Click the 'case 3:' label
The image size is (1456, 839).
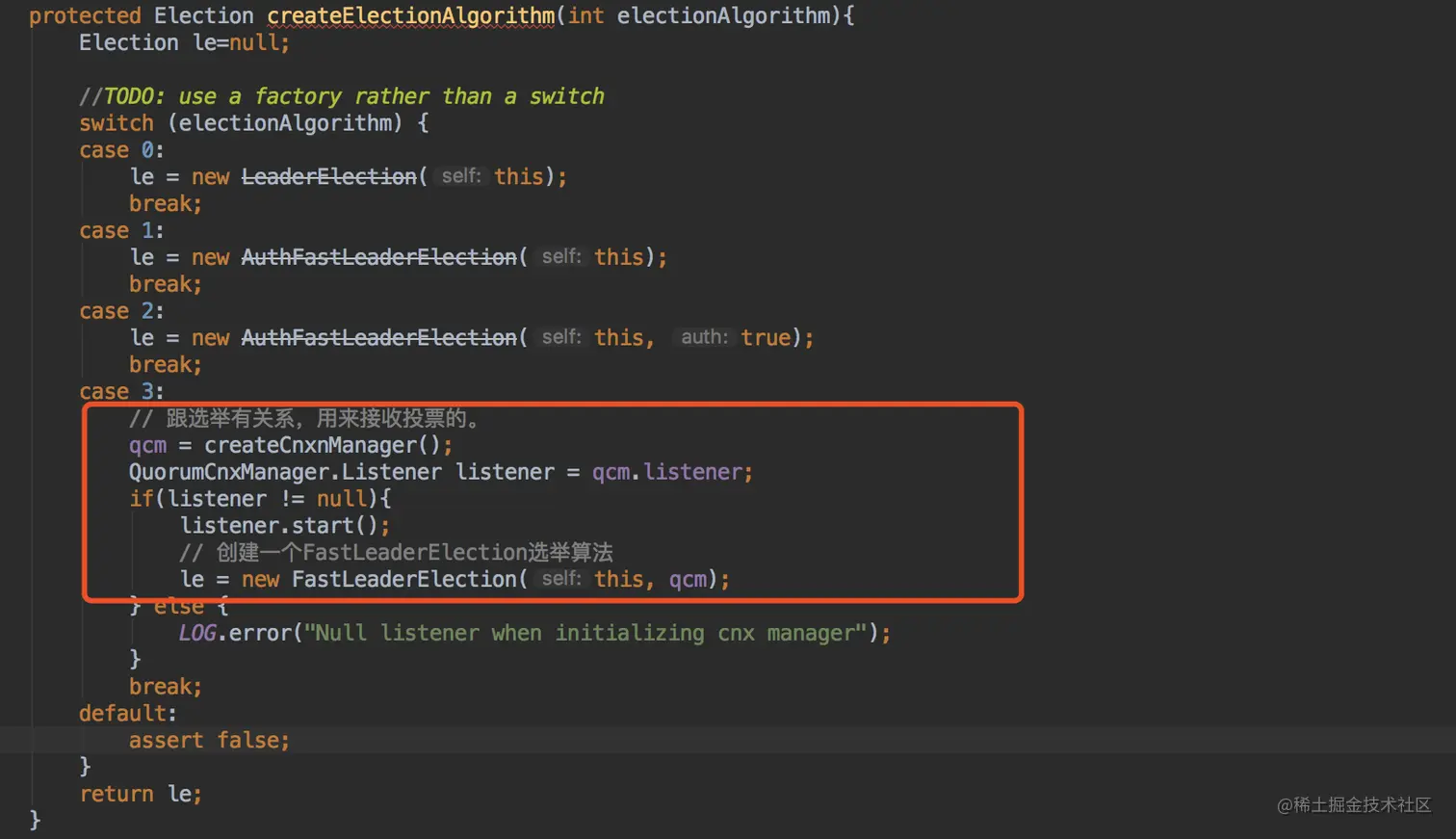(x=121, y=392)
